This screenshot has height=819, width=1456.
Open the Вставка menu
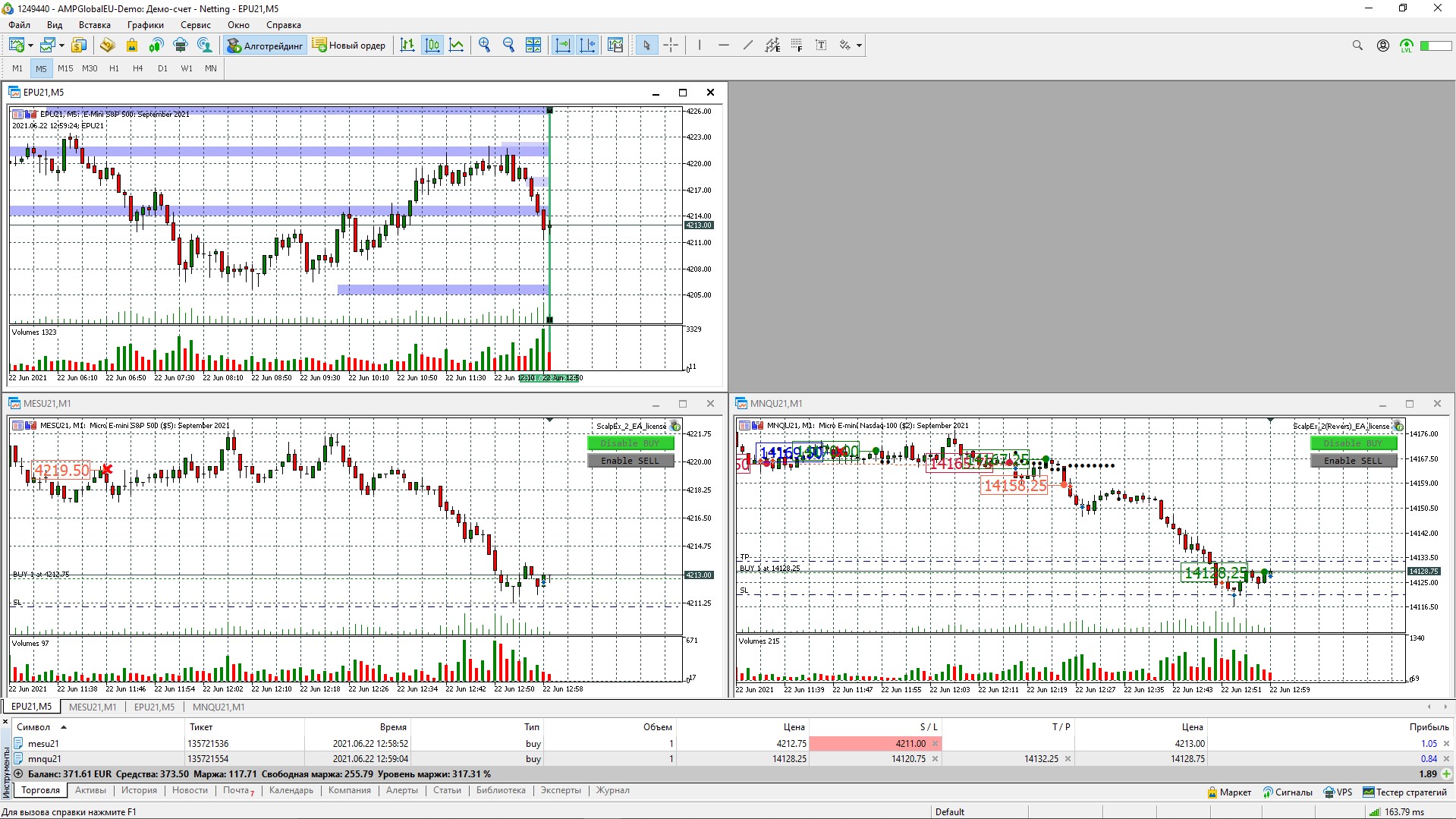coord(95,25)
